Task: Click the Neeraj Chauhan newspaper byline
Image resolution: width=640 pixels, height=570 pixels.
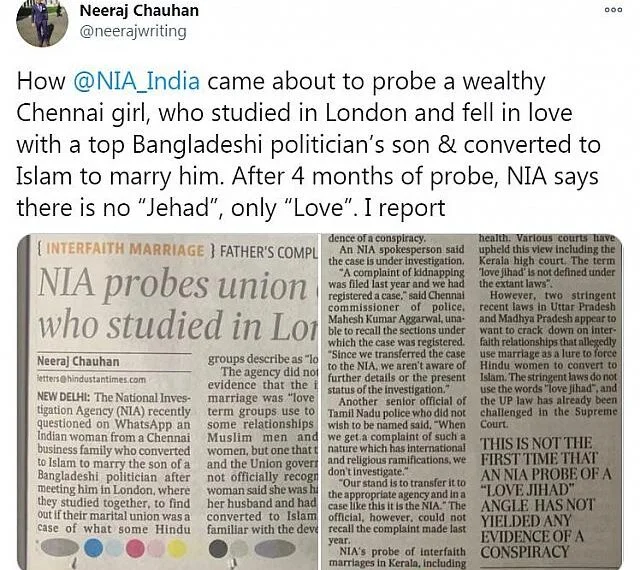Action: point(78,361)
